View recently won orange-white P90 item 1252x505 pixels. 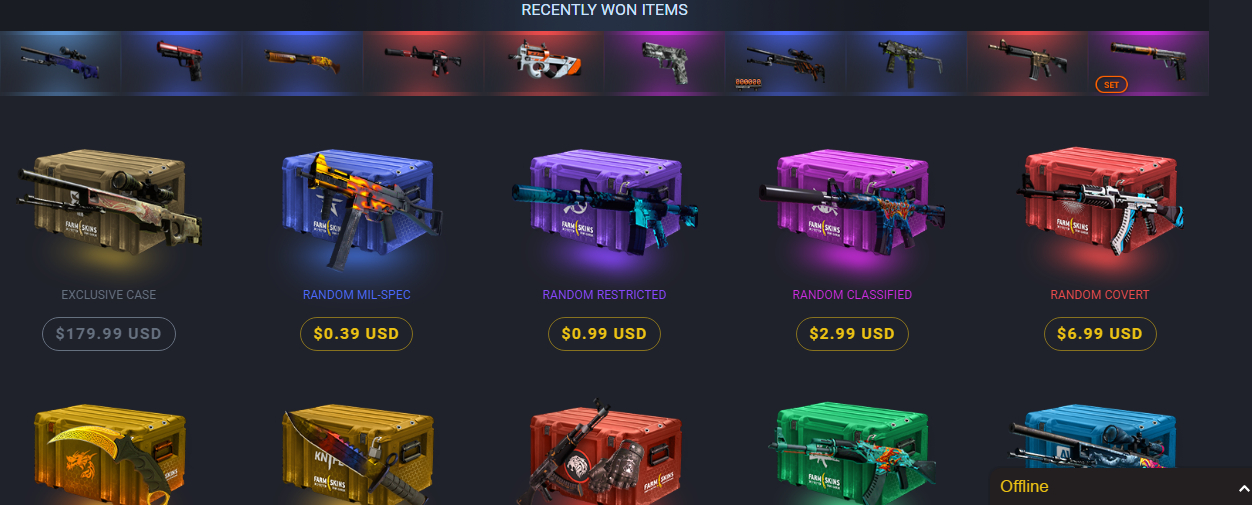[x=544, y=63]
